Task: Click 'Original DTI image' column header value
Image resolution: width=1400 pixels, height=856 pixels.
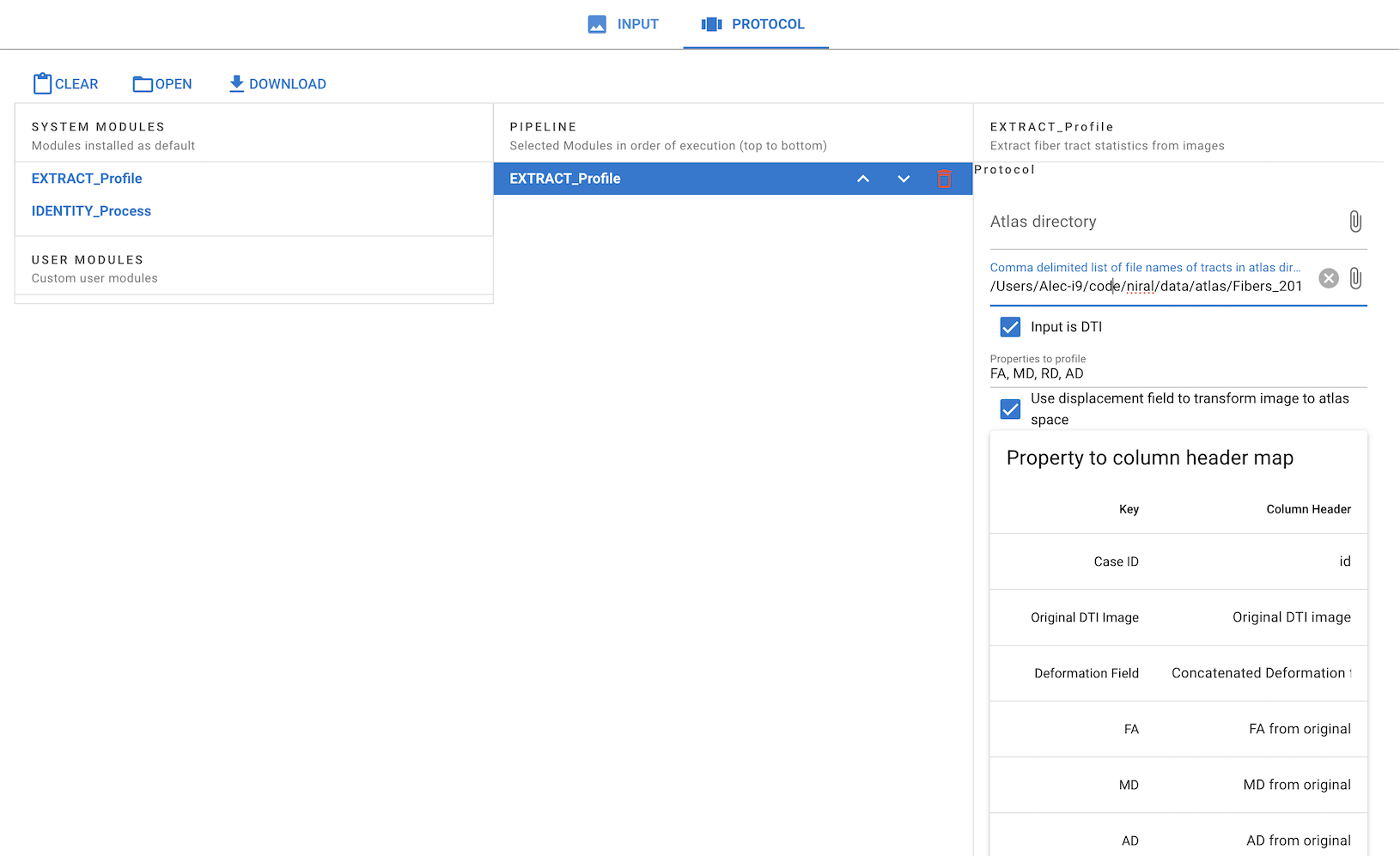Action: (x=1292, y=617)
